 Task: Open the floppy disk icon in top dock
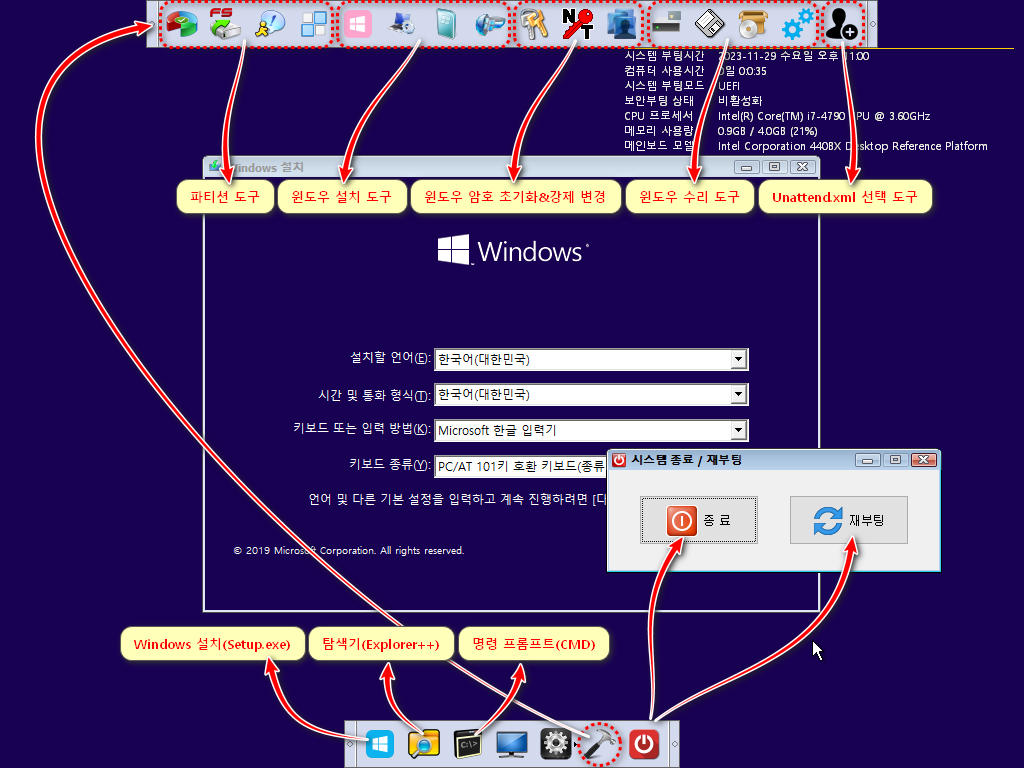coord(710,24)
